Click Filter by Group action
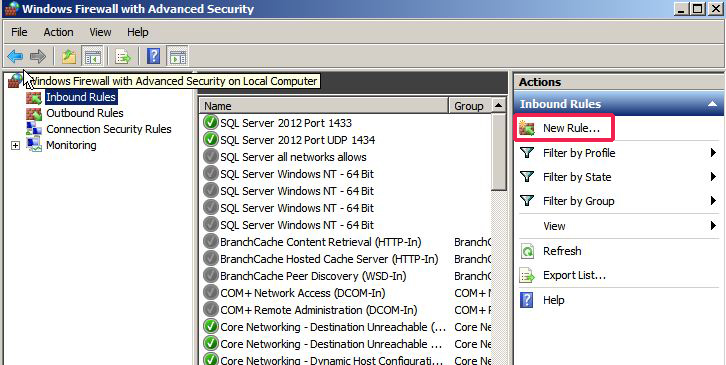This screenshot has height=365, width=726. 579,201
